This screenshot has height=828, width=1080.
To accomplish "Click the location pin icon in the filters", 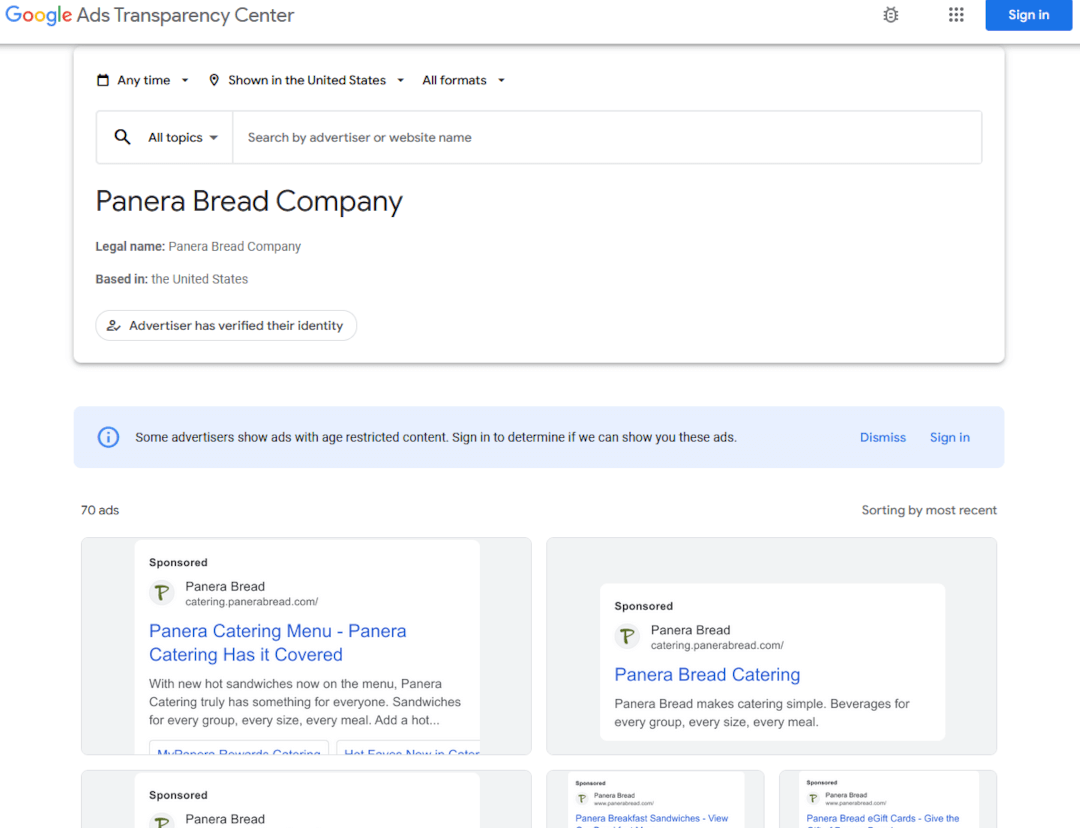I will 214,79.
